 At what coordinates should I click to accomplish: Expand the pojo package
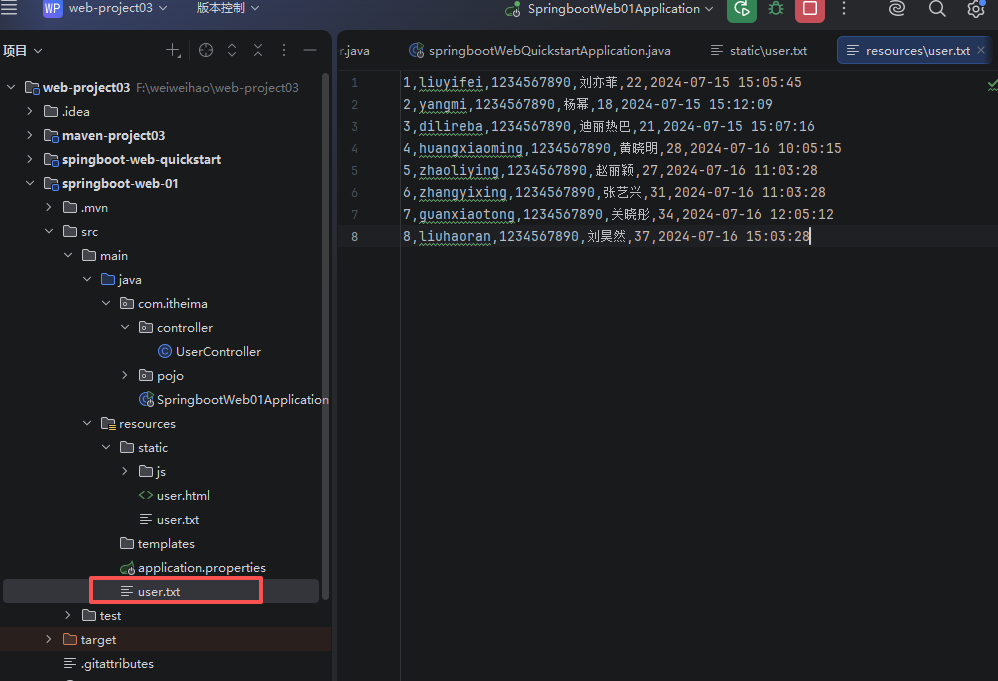point(125,376)
